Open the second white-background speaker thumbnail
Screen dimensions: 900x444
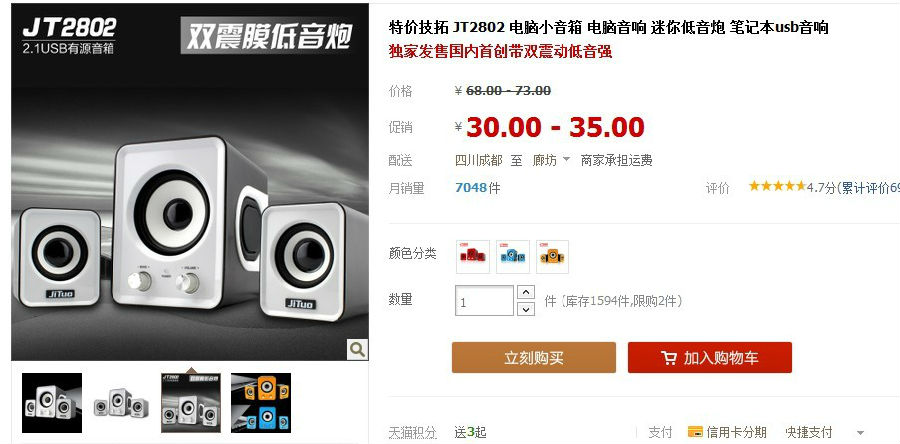[x=121, y=403]
